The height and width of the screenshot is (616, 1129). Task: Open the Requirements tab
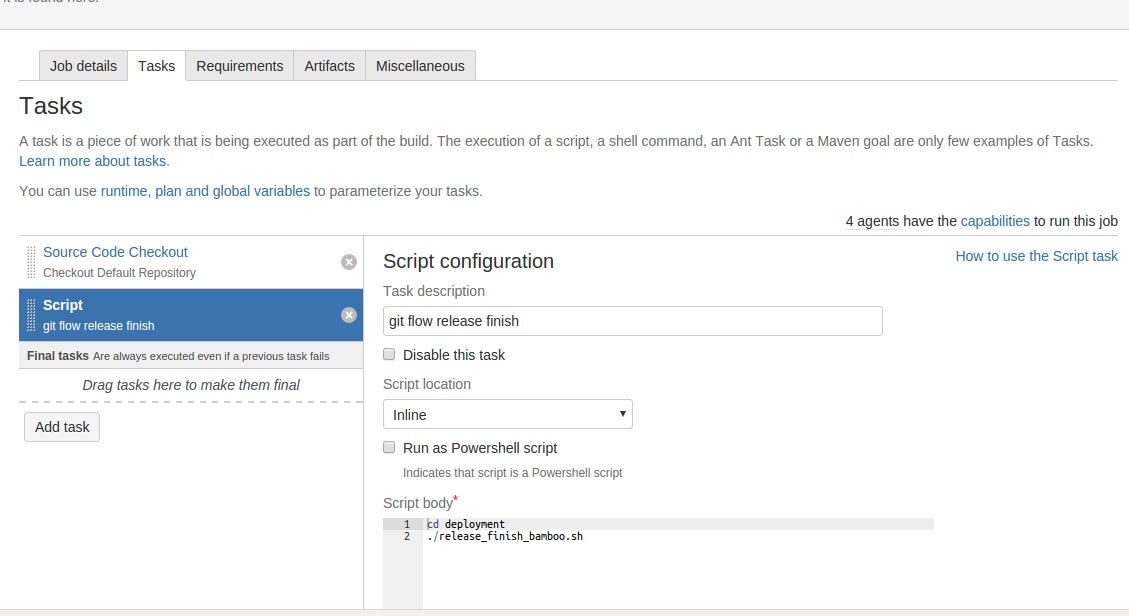[x=240, y=65]
